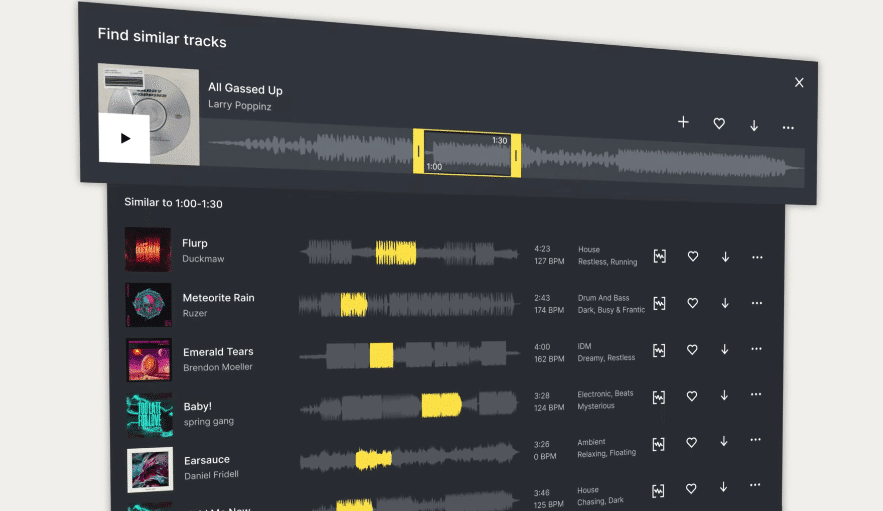Open more options for Meteorite Rain
The width and height of the screenshot is (883, 511).
tap(756, 303)
